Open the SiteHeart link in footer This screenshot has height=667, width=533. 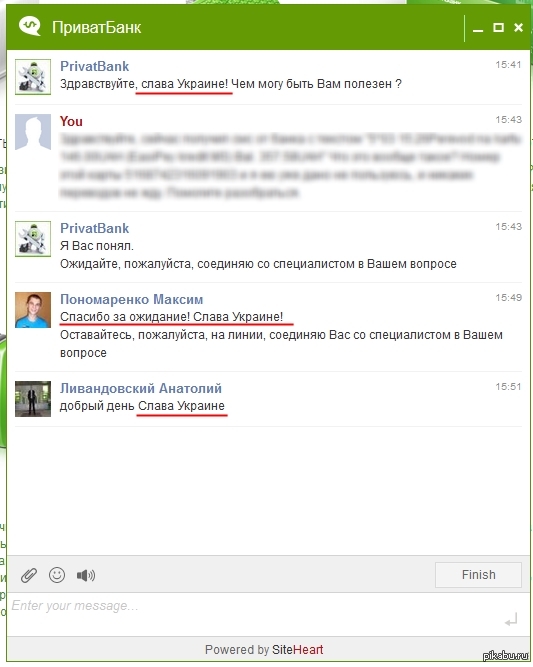coord(297,650)
